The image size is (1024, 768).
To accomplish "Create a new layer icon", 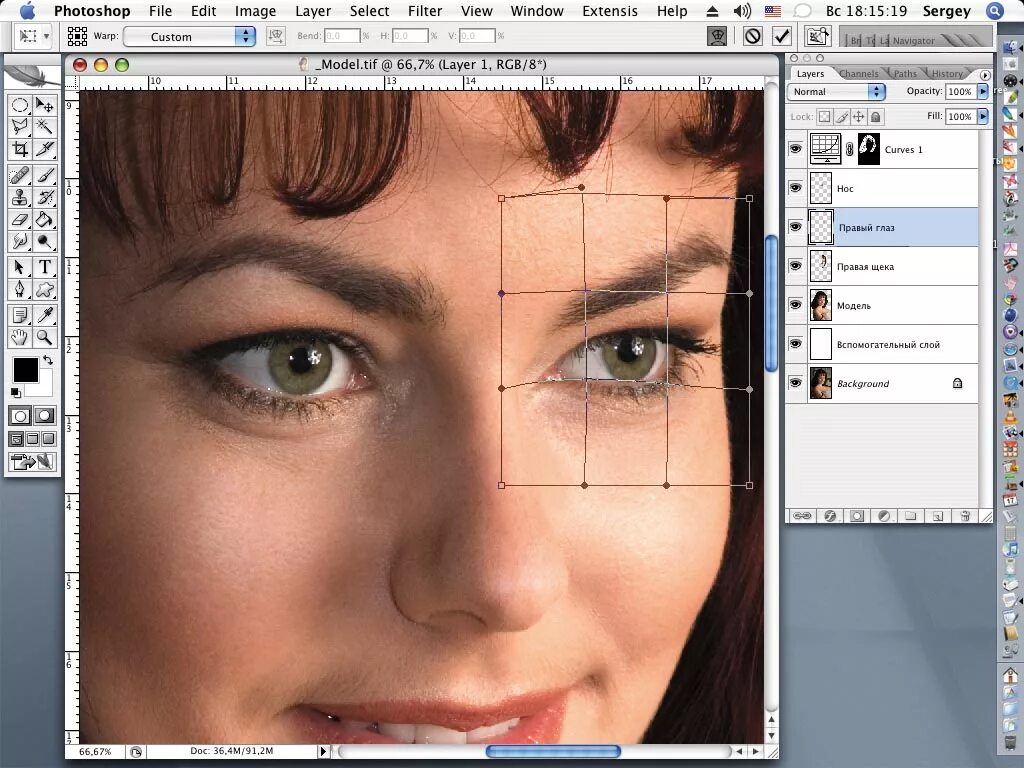I will 938,516.
